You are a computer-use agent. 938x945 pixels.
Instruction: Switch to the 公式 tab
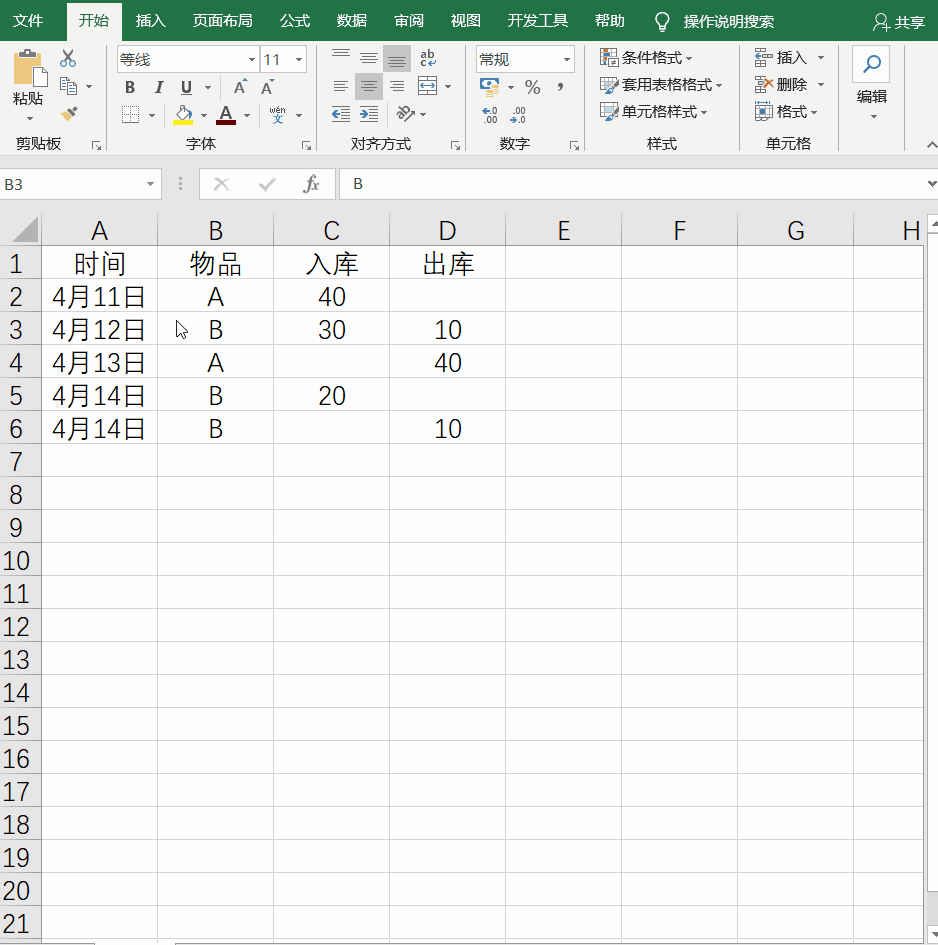click(295, 21)
